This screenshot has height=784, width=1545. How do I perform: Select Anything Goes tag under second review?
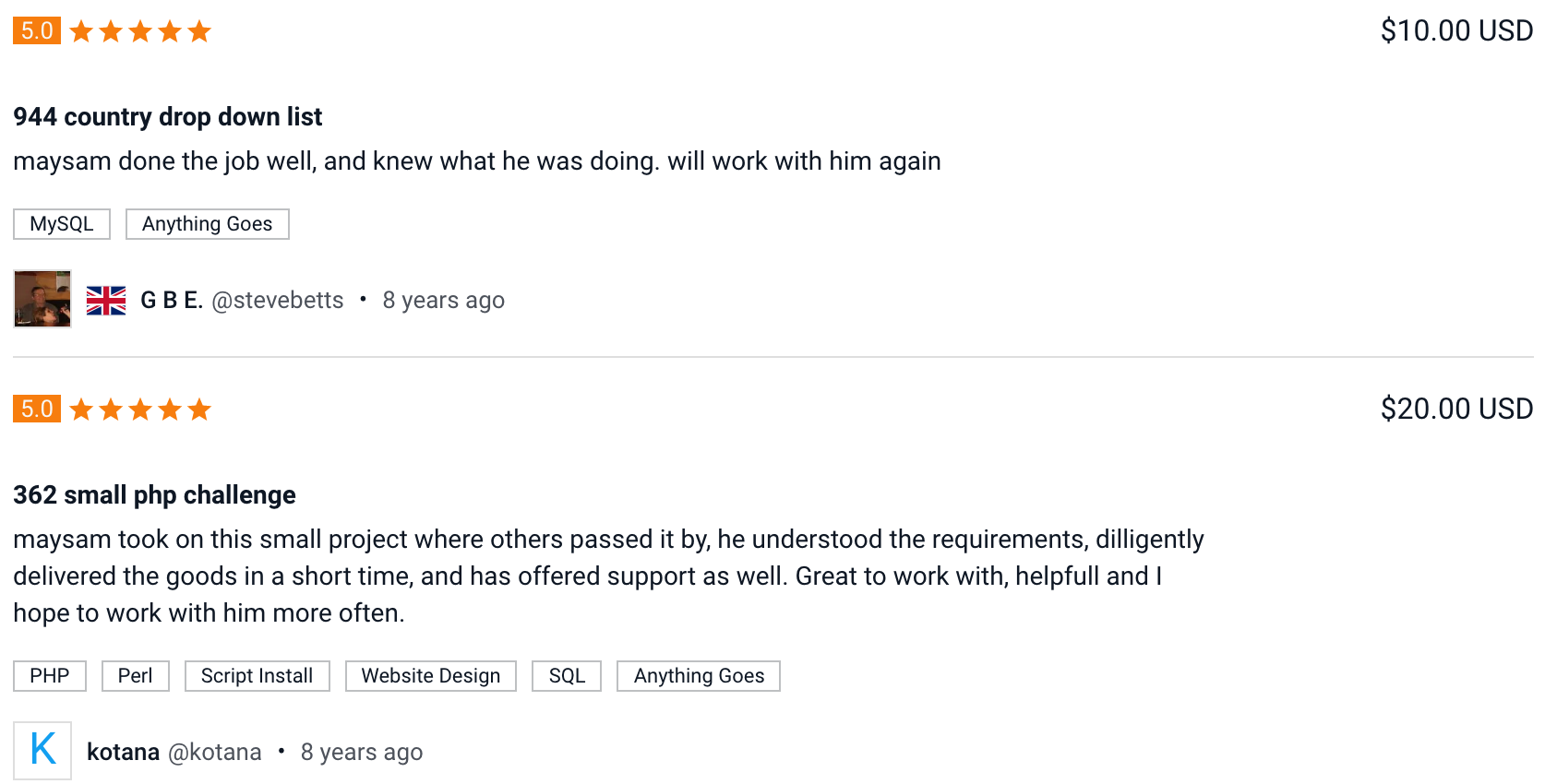[x=699, y=676]
